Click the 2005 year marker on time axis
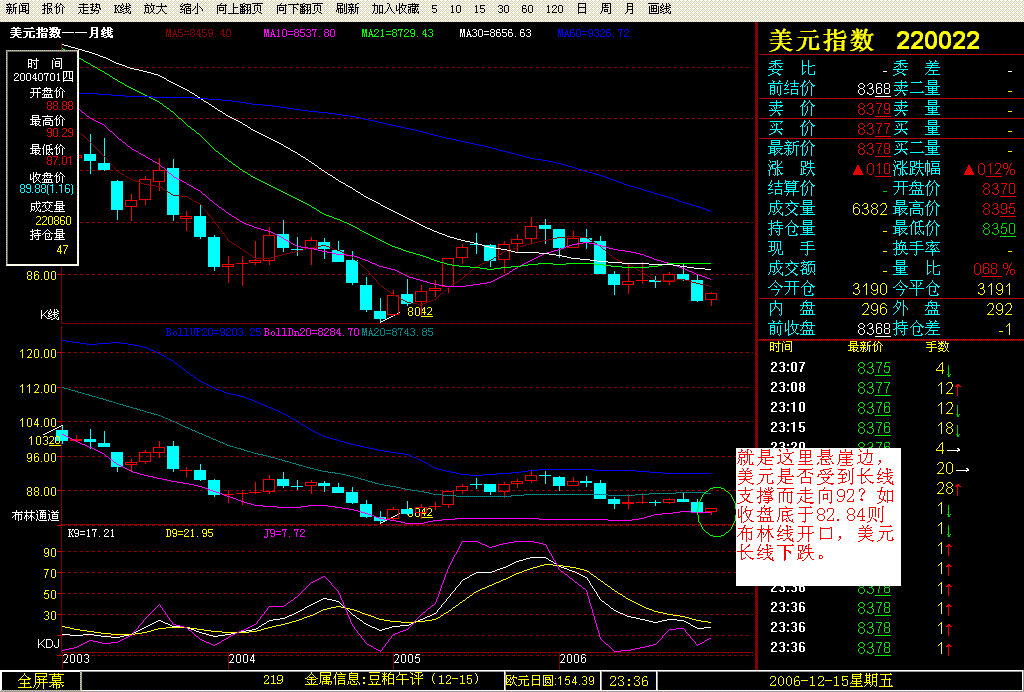This screenshot has height=692, width=1024. coord(408,659)
